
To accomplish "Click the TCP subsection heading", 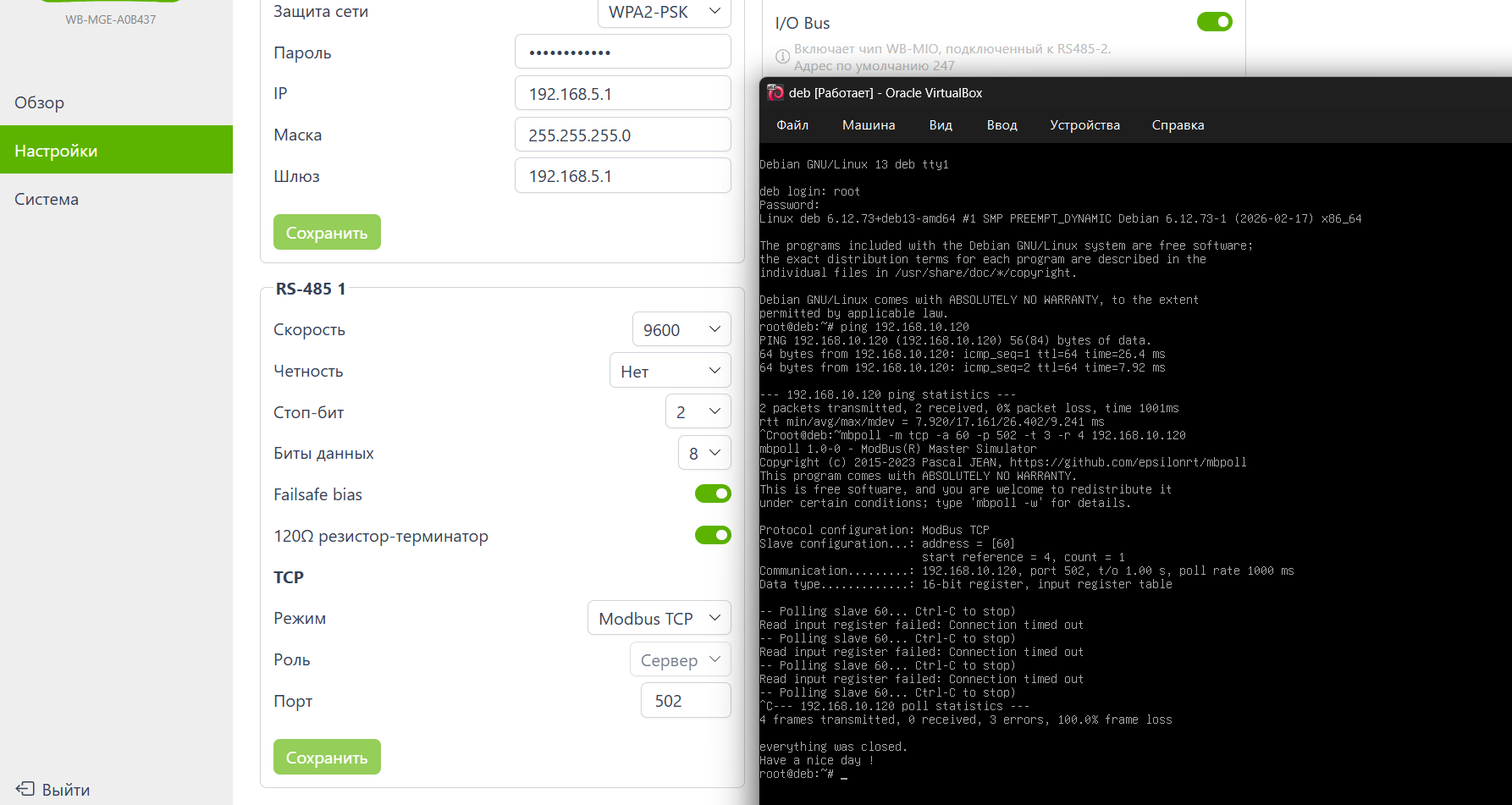I will 289,577.
